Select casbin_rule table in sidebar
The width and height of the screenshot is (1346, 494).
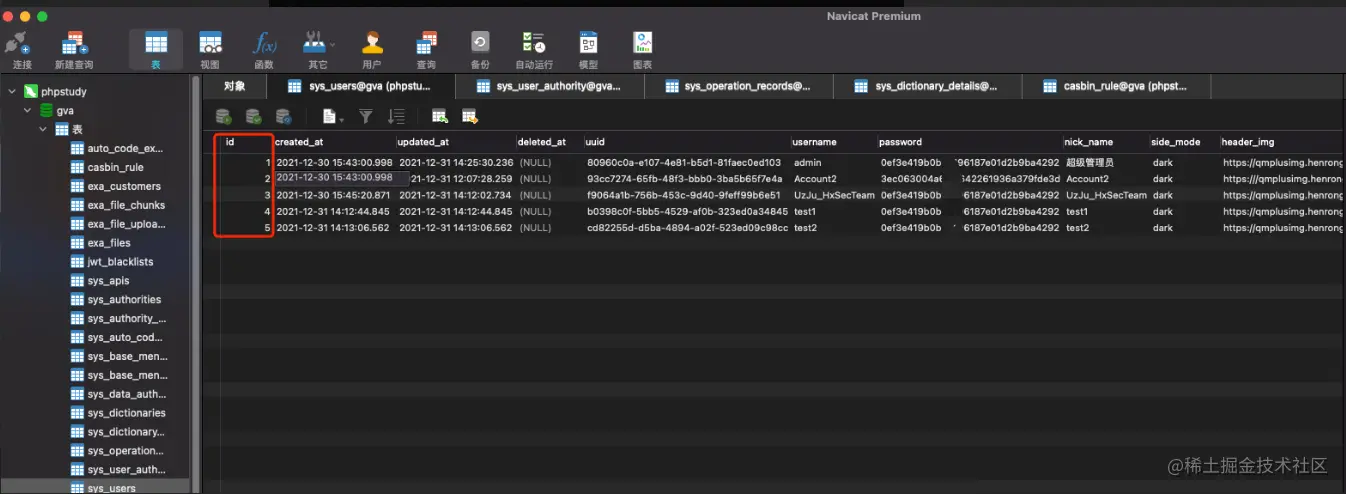(x=115, y=167)
